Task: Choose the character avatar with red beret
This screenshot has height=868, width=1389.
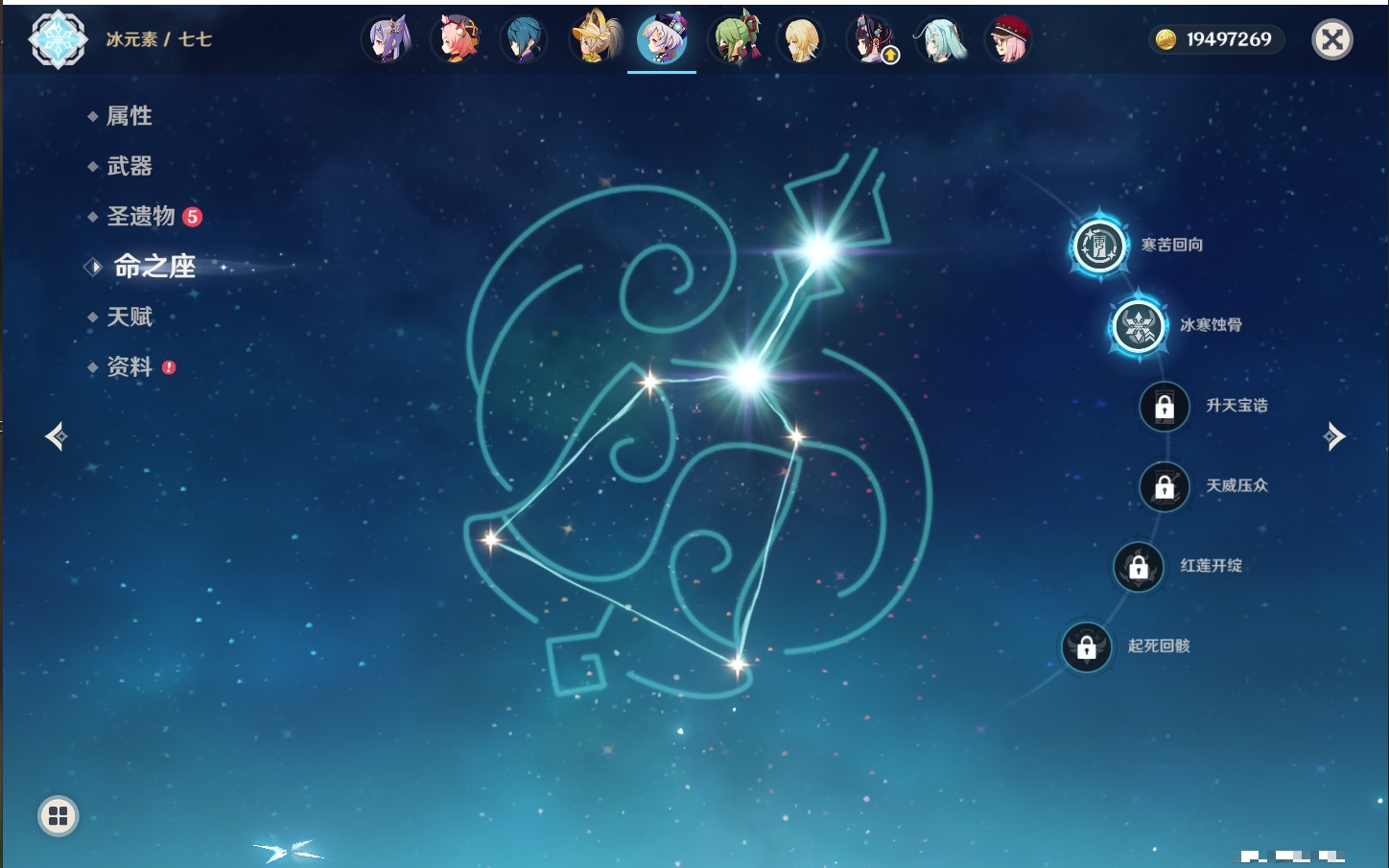Action: (1008, 40)
